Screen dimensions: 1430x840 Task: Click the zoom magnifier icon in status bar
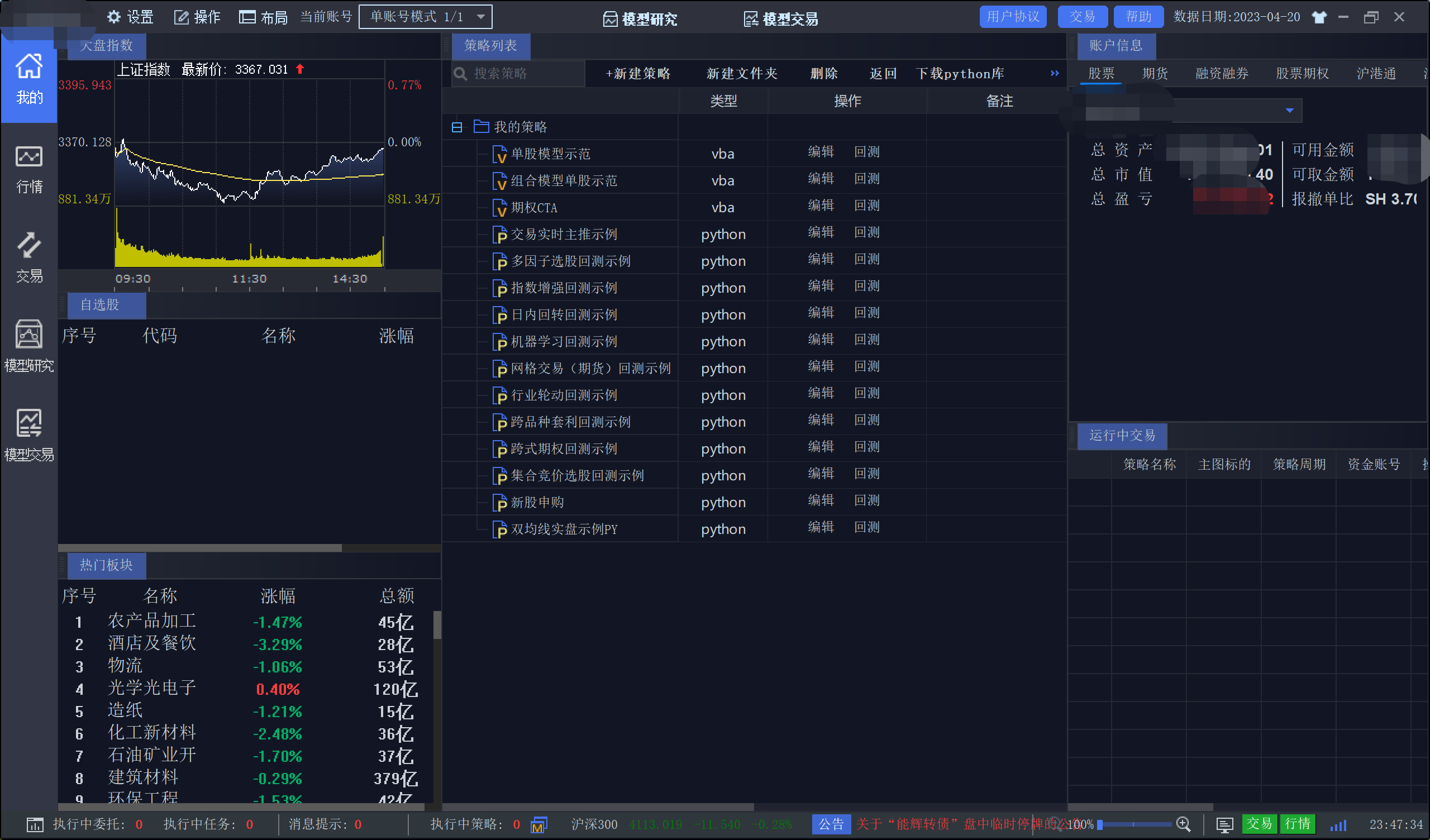point(1183,824)
